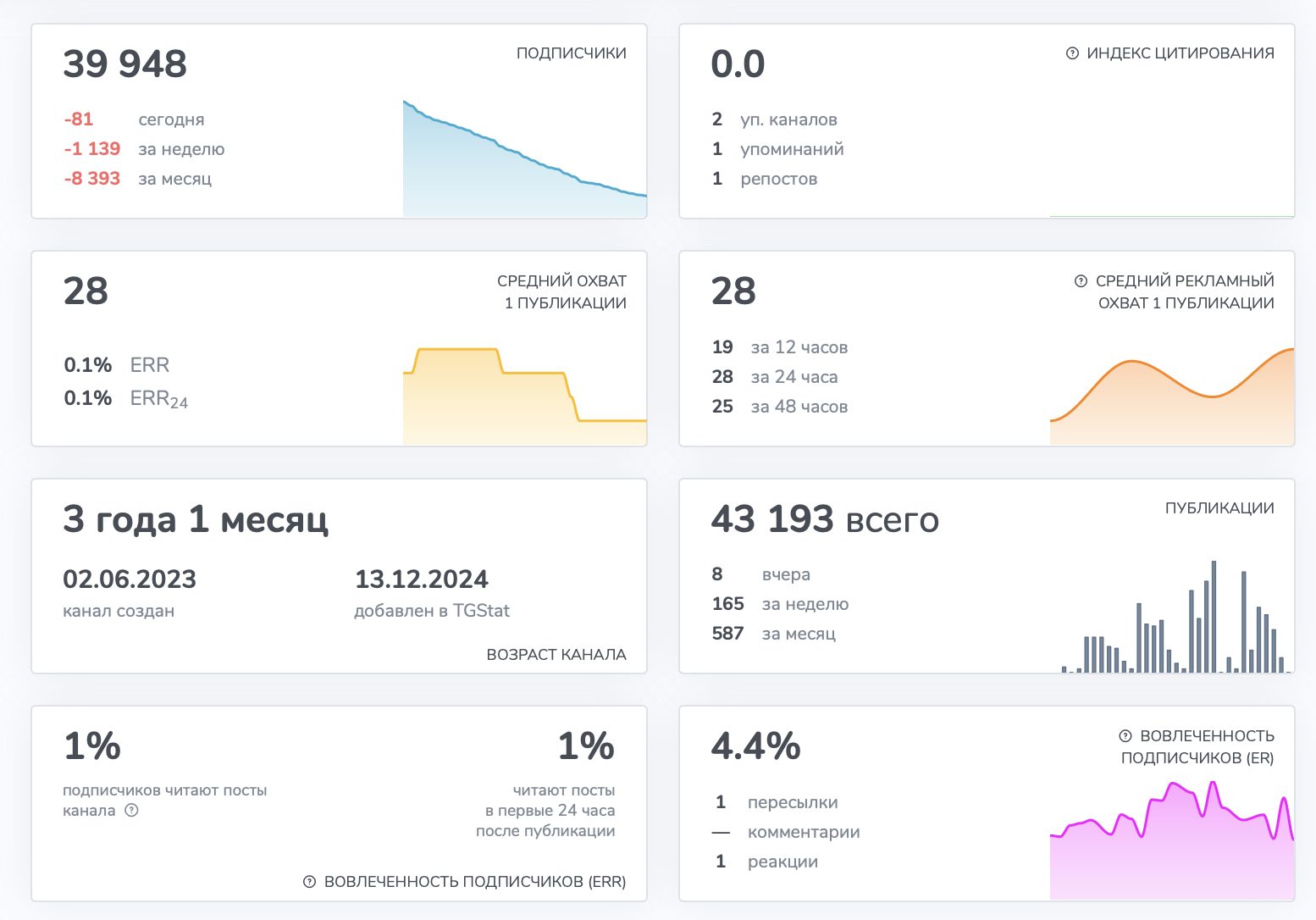
Task: Click average reach value 28 in СРЕДНИЙ ОХВАТ card
Action: point(86,291)
